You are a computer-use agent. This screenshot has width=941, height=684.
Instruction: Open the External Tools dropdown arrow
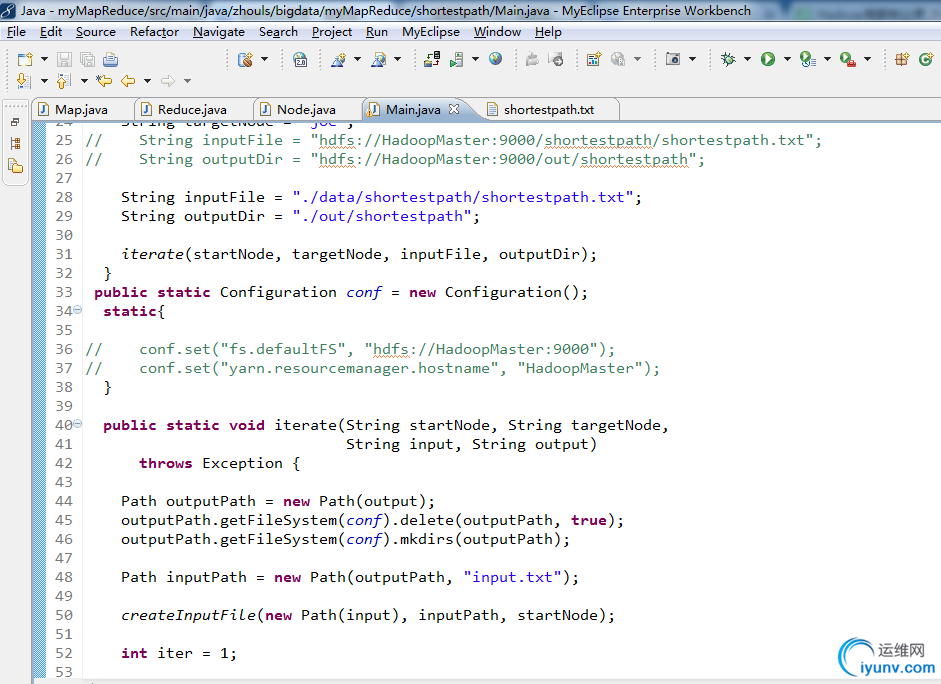pyautogui.click(x=867, y=59)
